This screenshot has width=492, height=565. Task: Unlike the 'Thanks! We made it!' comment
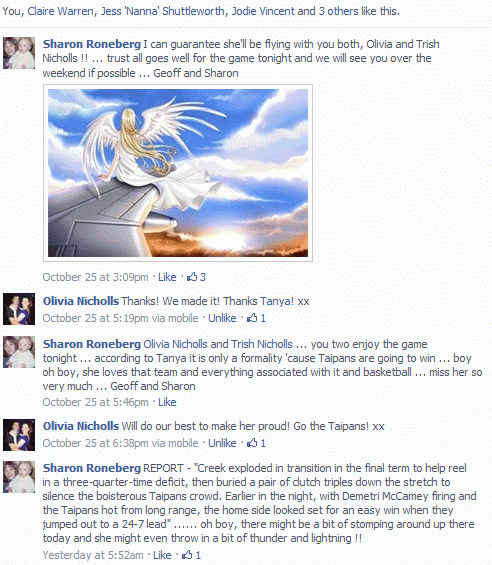pyautogui.click(x=222, y=318)
